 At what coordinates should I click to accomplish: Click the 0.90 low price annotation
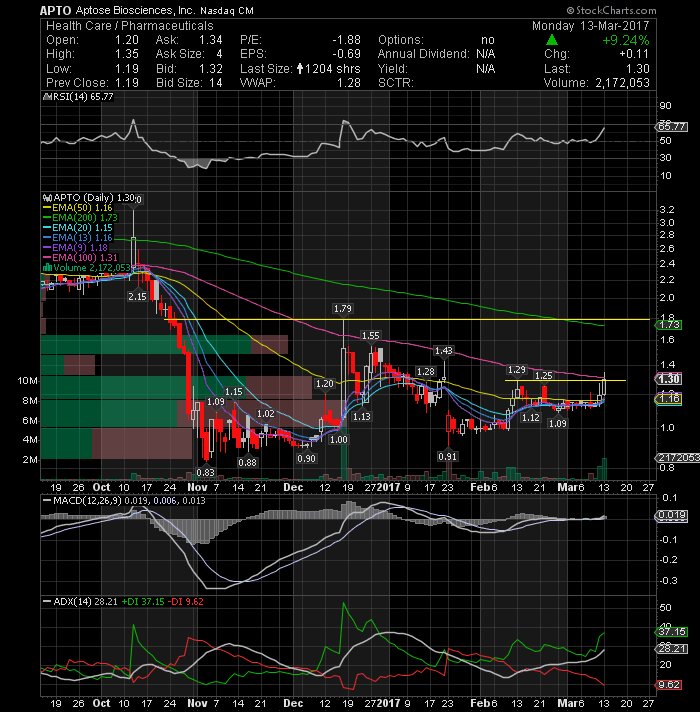(306, 459)
